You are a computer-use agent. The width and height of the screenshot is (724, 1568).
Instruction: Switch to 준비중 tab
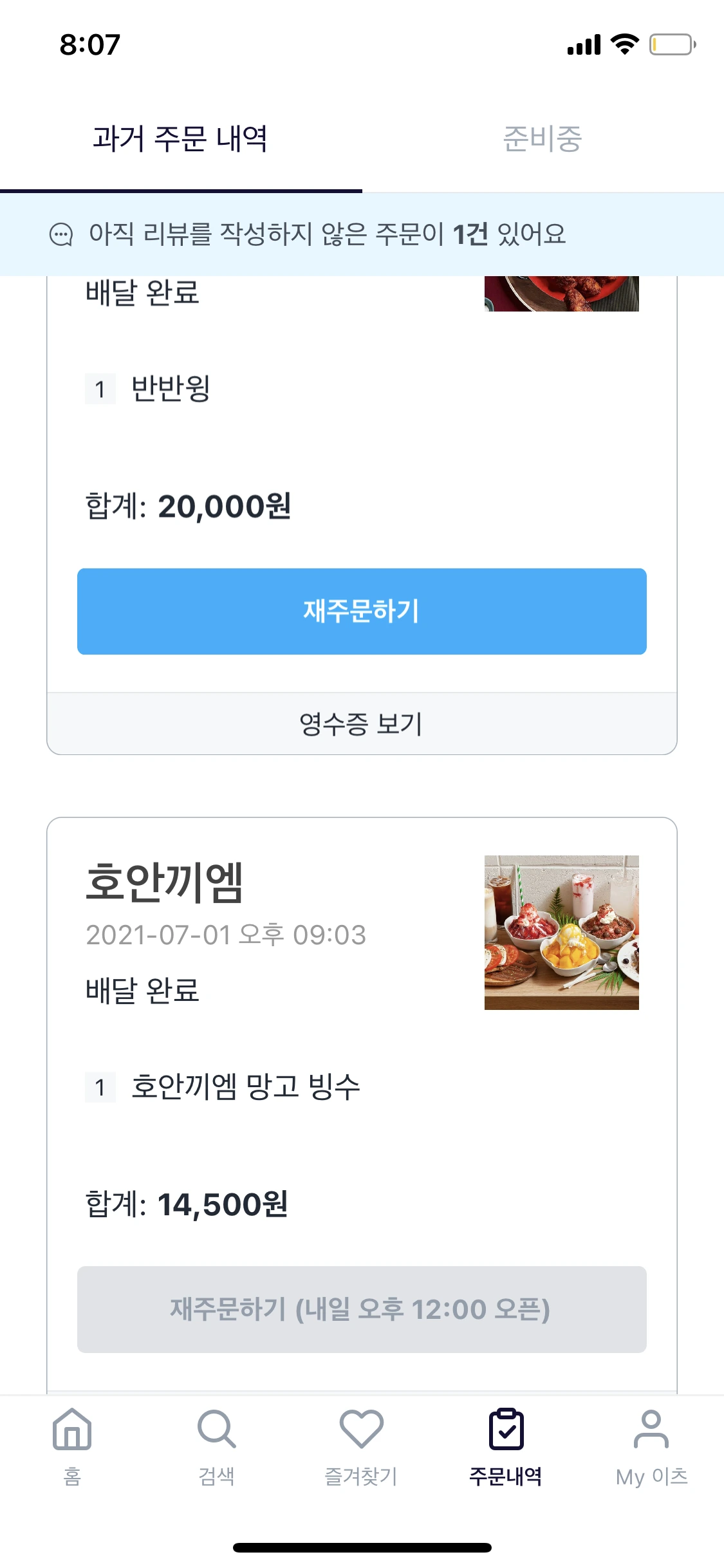coord(542,139)
